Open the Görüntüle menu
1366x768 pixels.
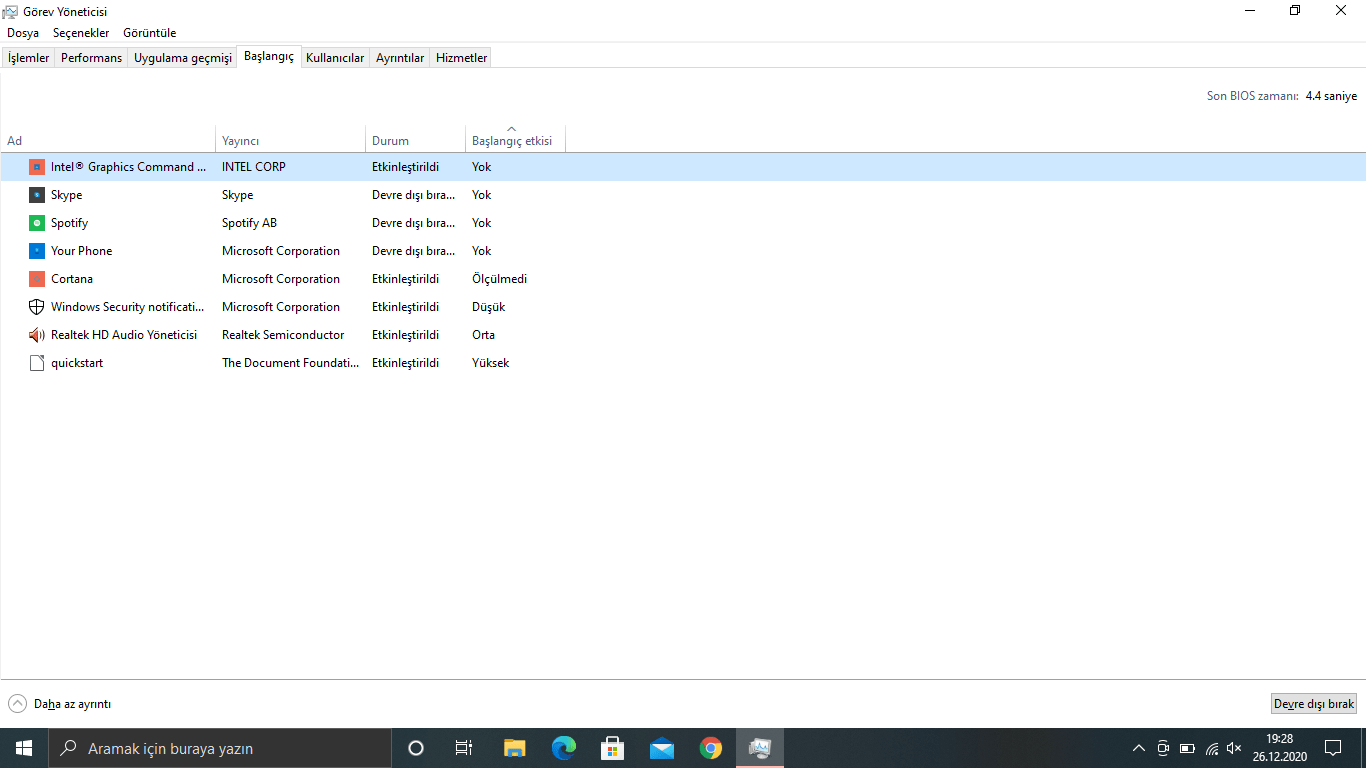[x=150, y=33]
